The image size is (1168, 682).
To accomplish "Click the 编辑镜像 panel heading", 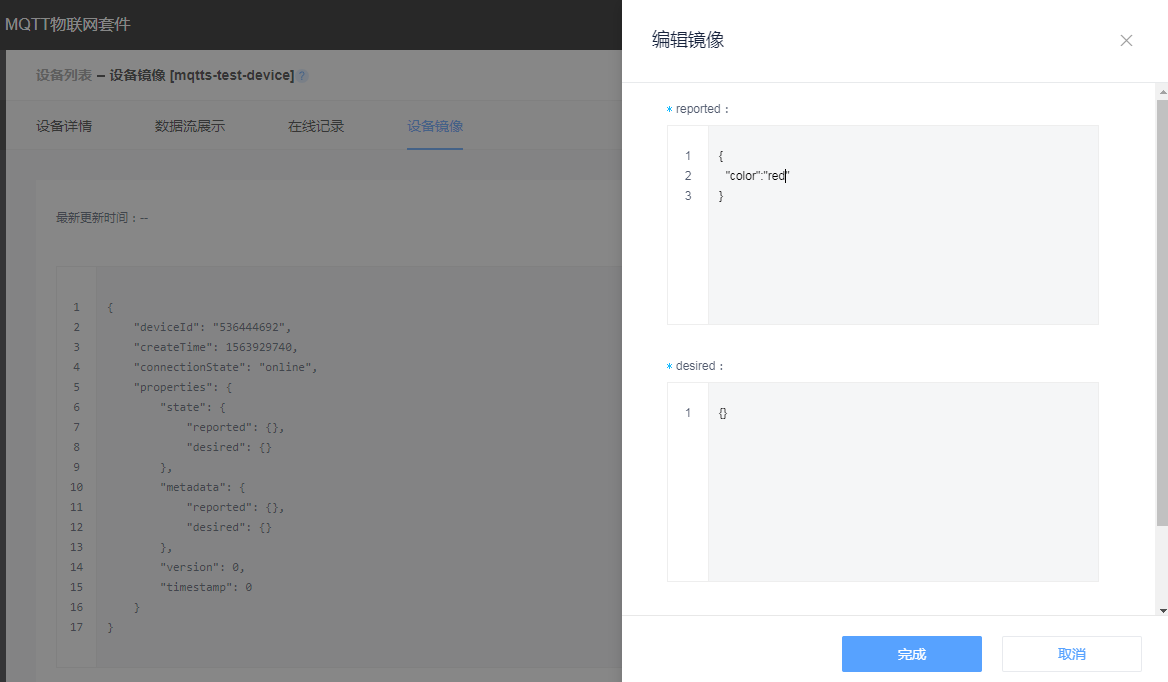I will tap(688, 39).
